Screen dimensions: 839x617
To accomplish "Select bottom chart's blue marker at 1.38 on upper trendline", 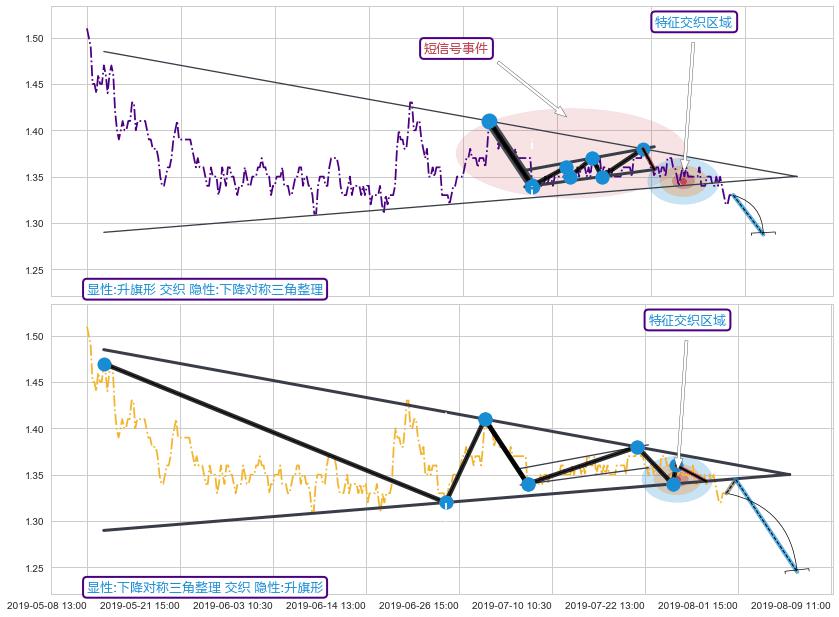I will click(x=637, y=447).
